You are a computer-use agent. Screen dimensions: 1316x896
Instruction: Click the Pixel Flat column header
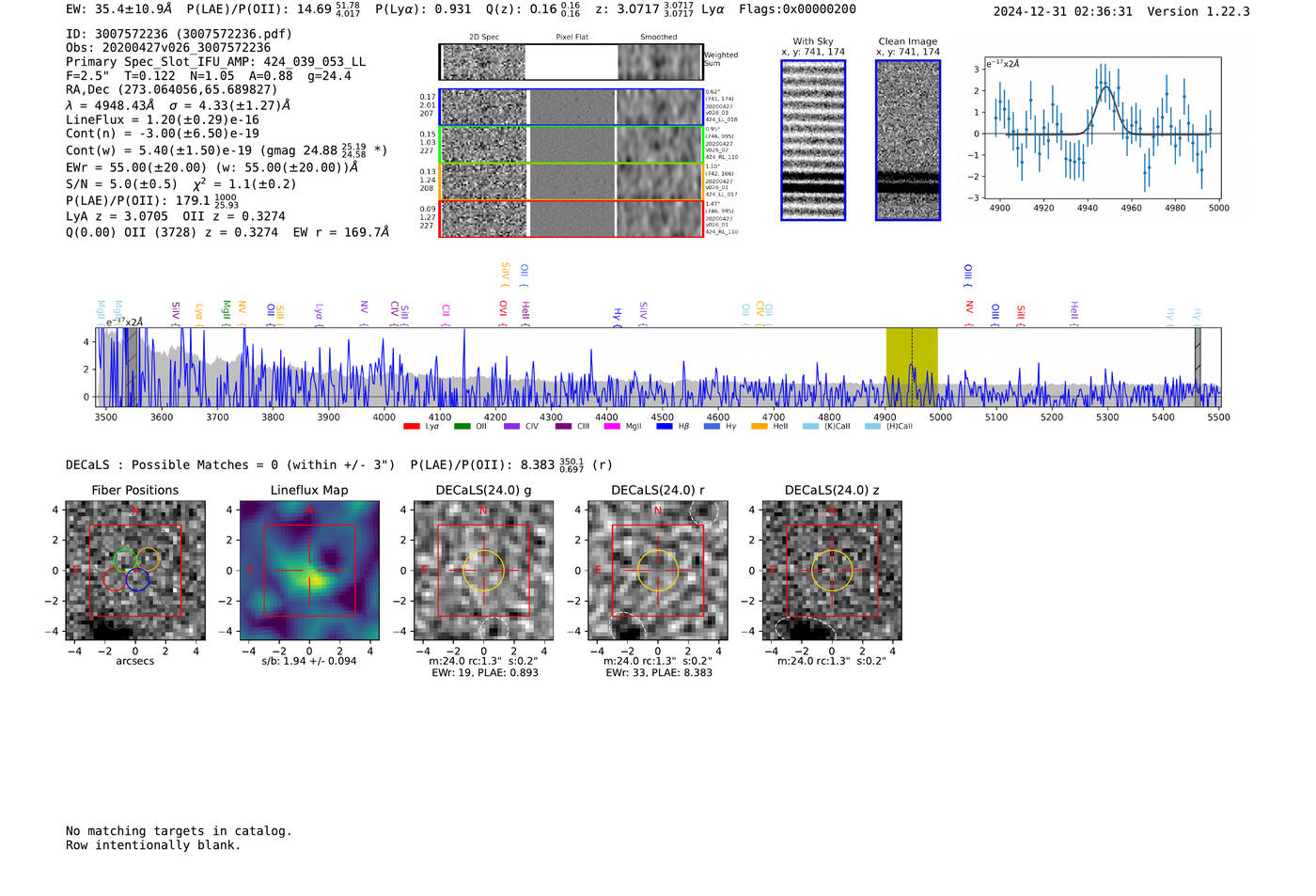[572, 38]
